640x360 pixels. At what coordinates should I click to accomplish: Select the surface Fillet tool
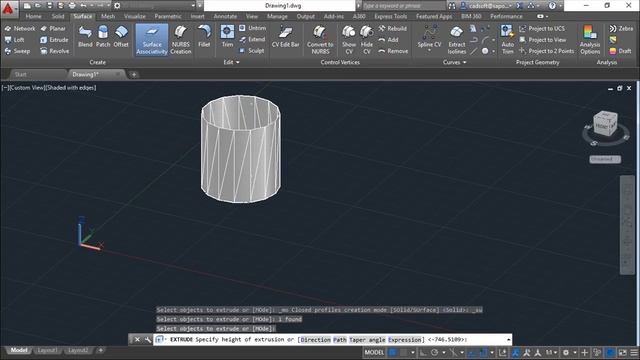[x=204, y=37]
